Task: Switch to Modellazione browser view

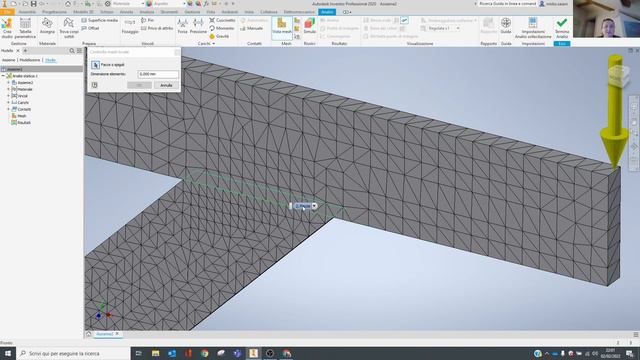Action: (30, 60)
